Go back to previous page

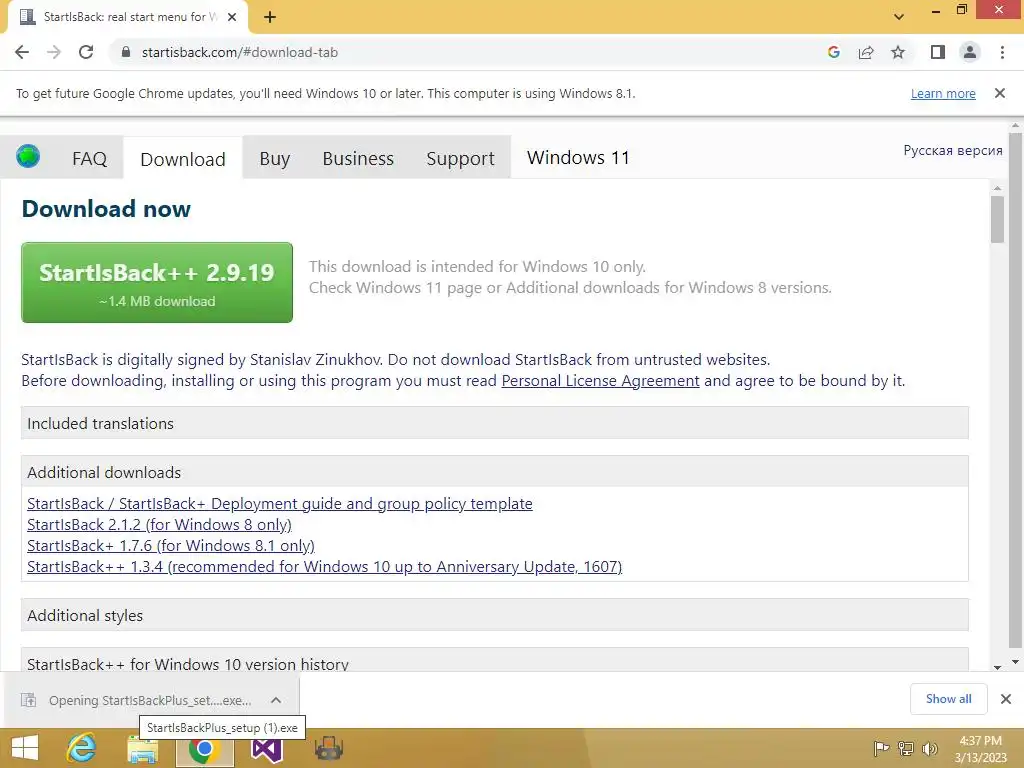pyautogui.click(x=22, y=52)
